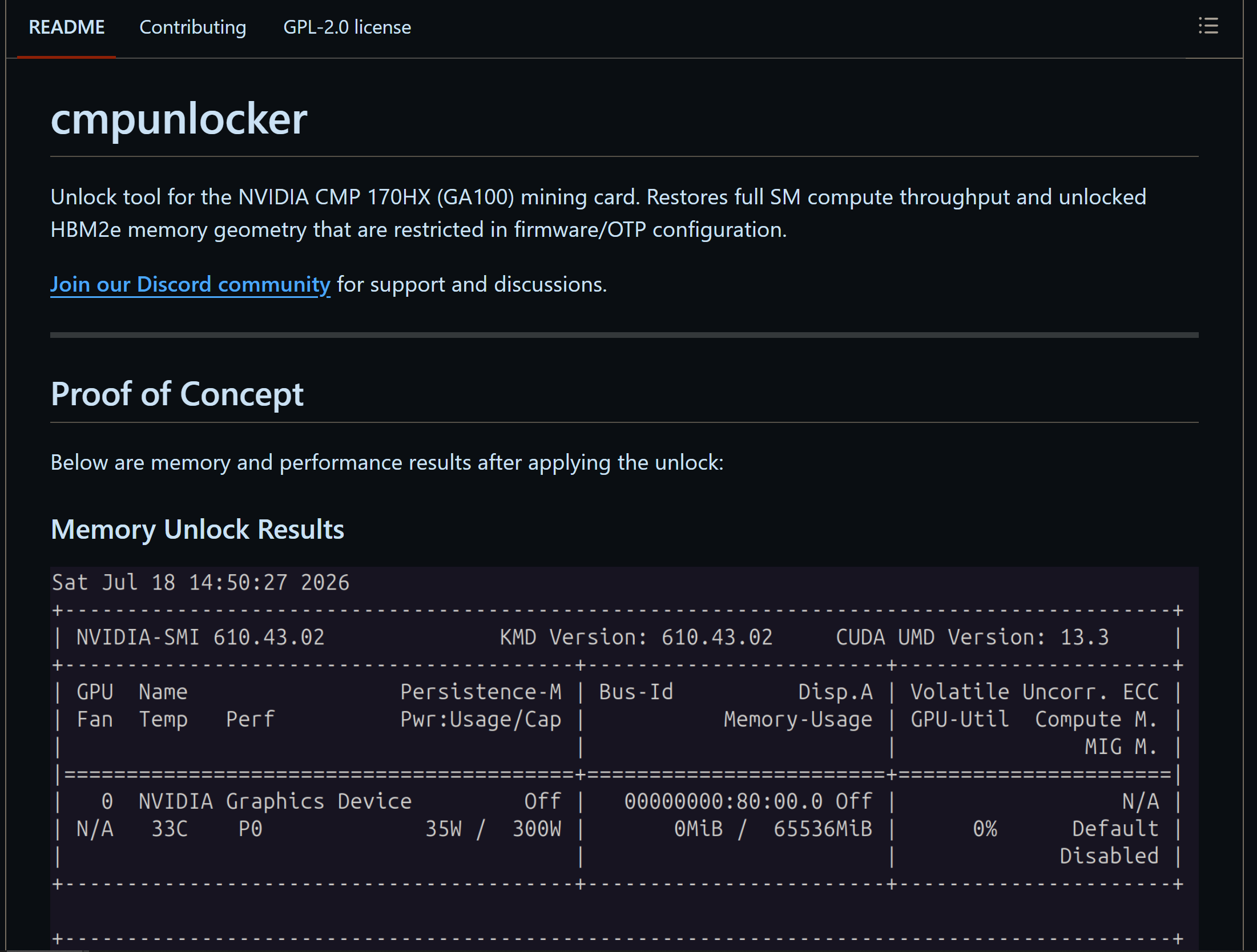Click the 'NVIDIA Graphics Device' name
The height and width of the screenshot is (952, 1257).
pyautogui.click(x=275, y=801)
